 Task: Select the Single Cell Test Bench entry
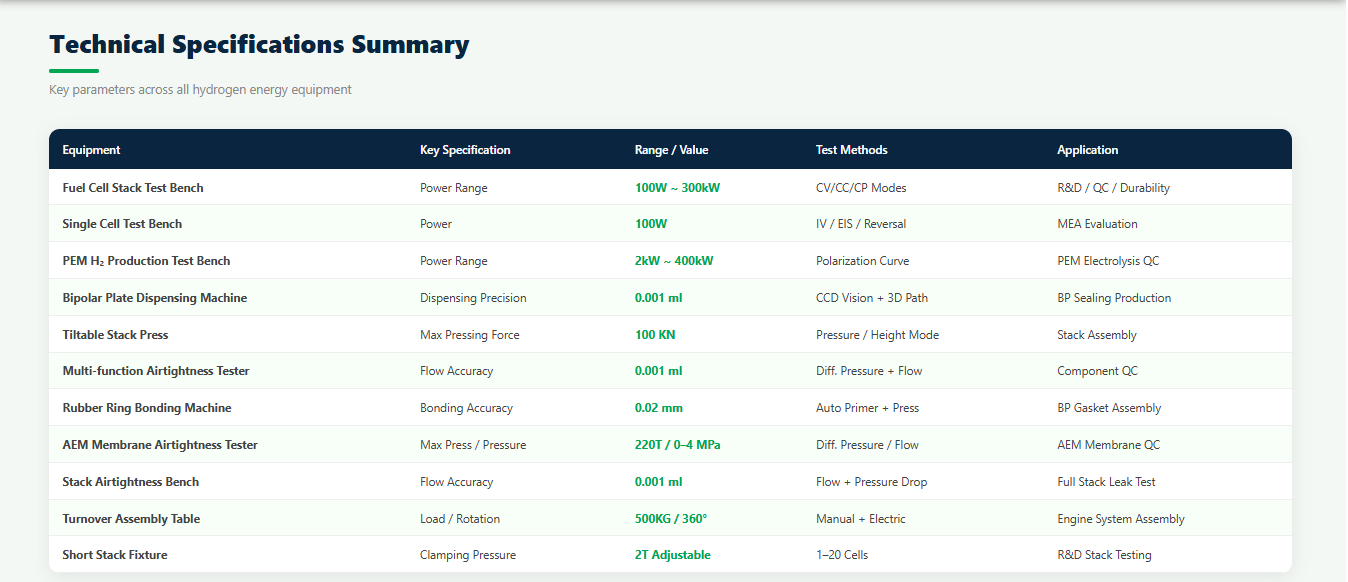point(122,224)
